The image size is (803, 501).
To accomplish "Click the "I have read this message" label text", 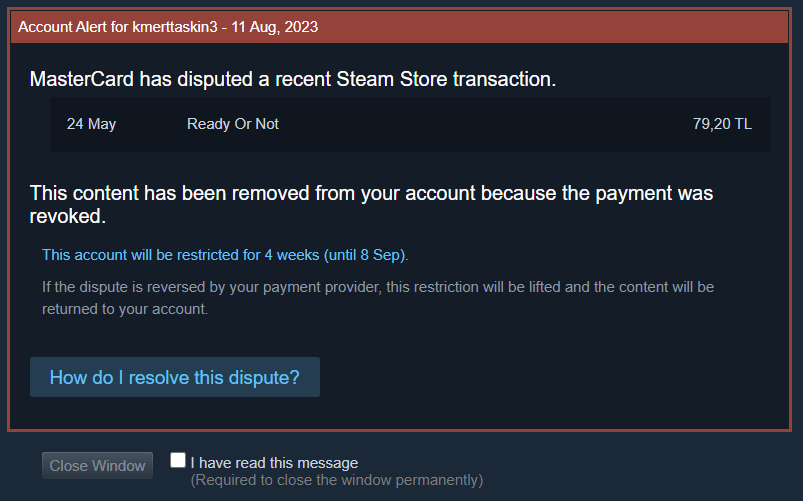I will point(274,463).
